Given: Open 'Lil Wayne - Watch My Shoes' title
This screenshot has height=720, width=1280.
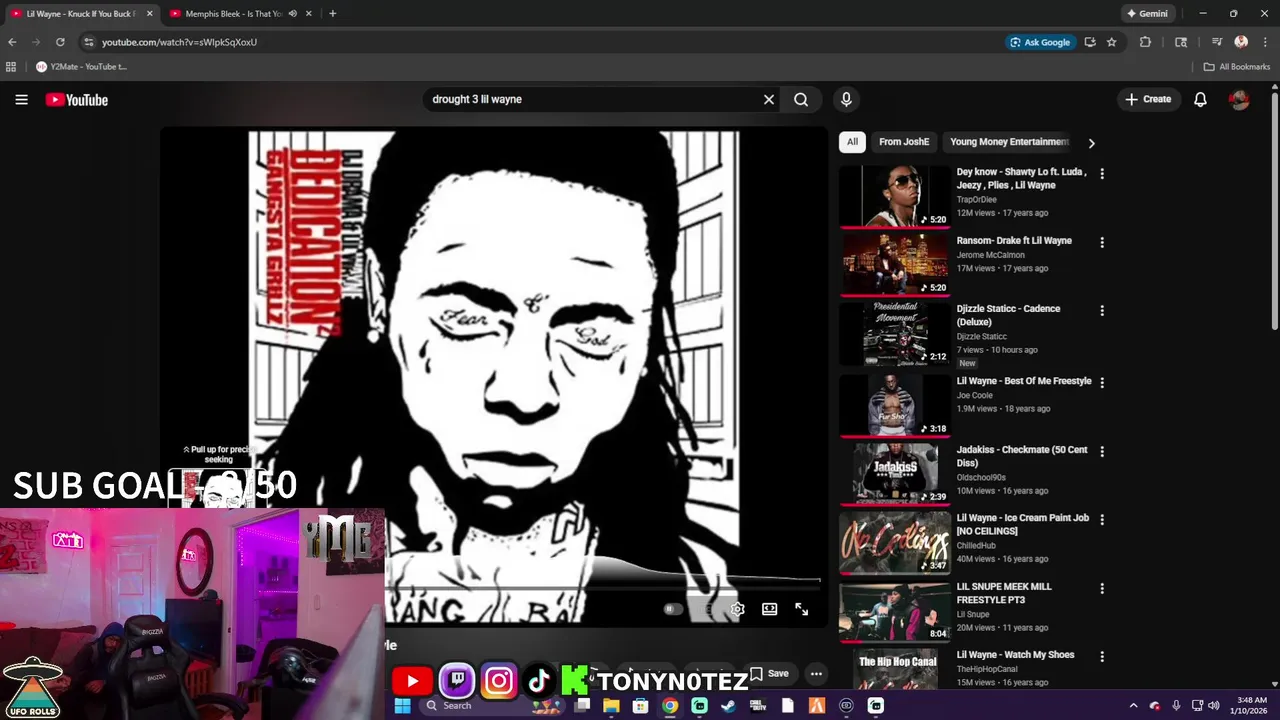Looking at the screenshot, I should [x=1015, y=654].
